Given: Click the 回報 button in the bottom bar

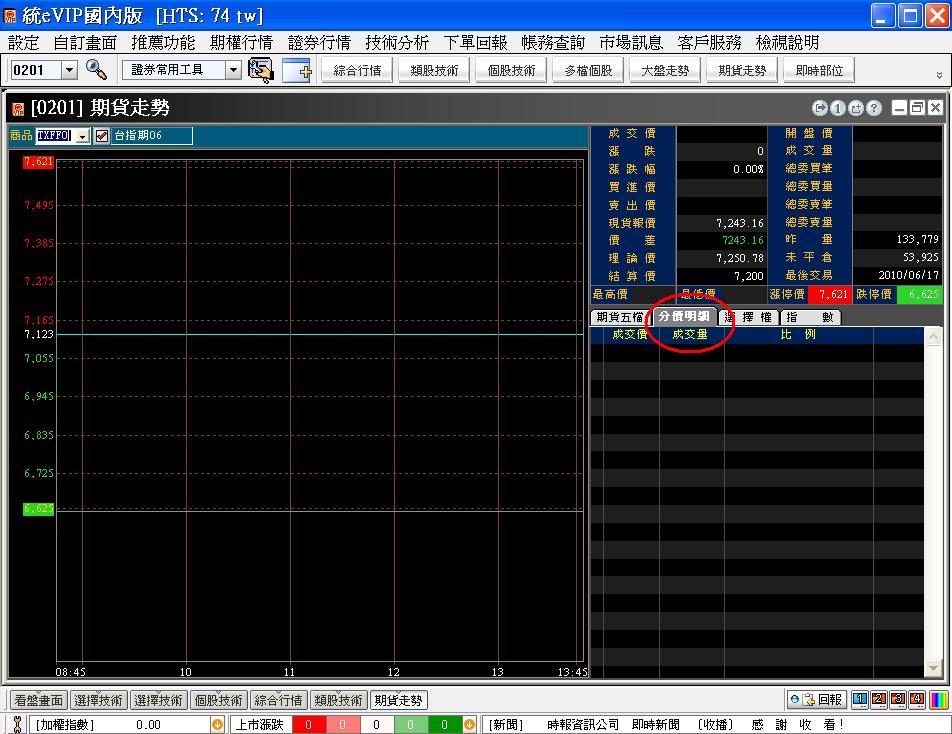Looking at the screenshot, I should [x=817, y=699].
